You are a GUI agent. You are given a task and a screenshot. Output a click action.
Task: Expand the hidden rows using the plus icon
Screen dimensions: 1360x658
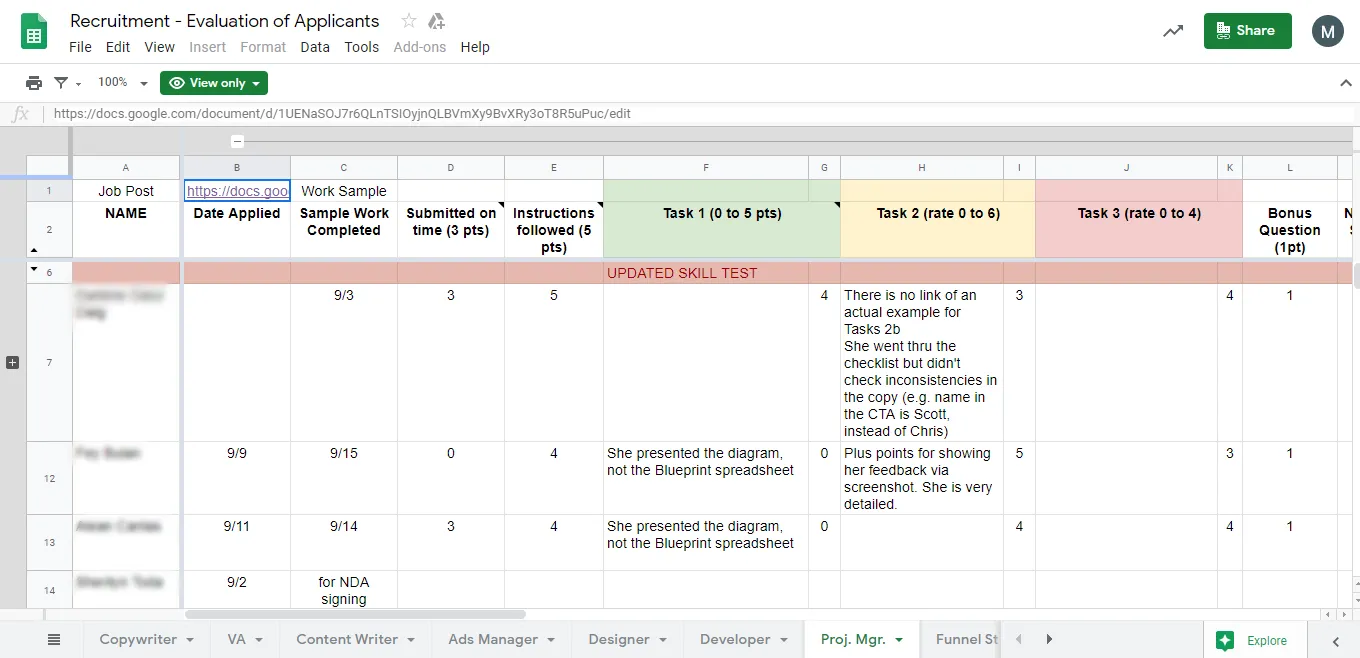pos(12,361)
